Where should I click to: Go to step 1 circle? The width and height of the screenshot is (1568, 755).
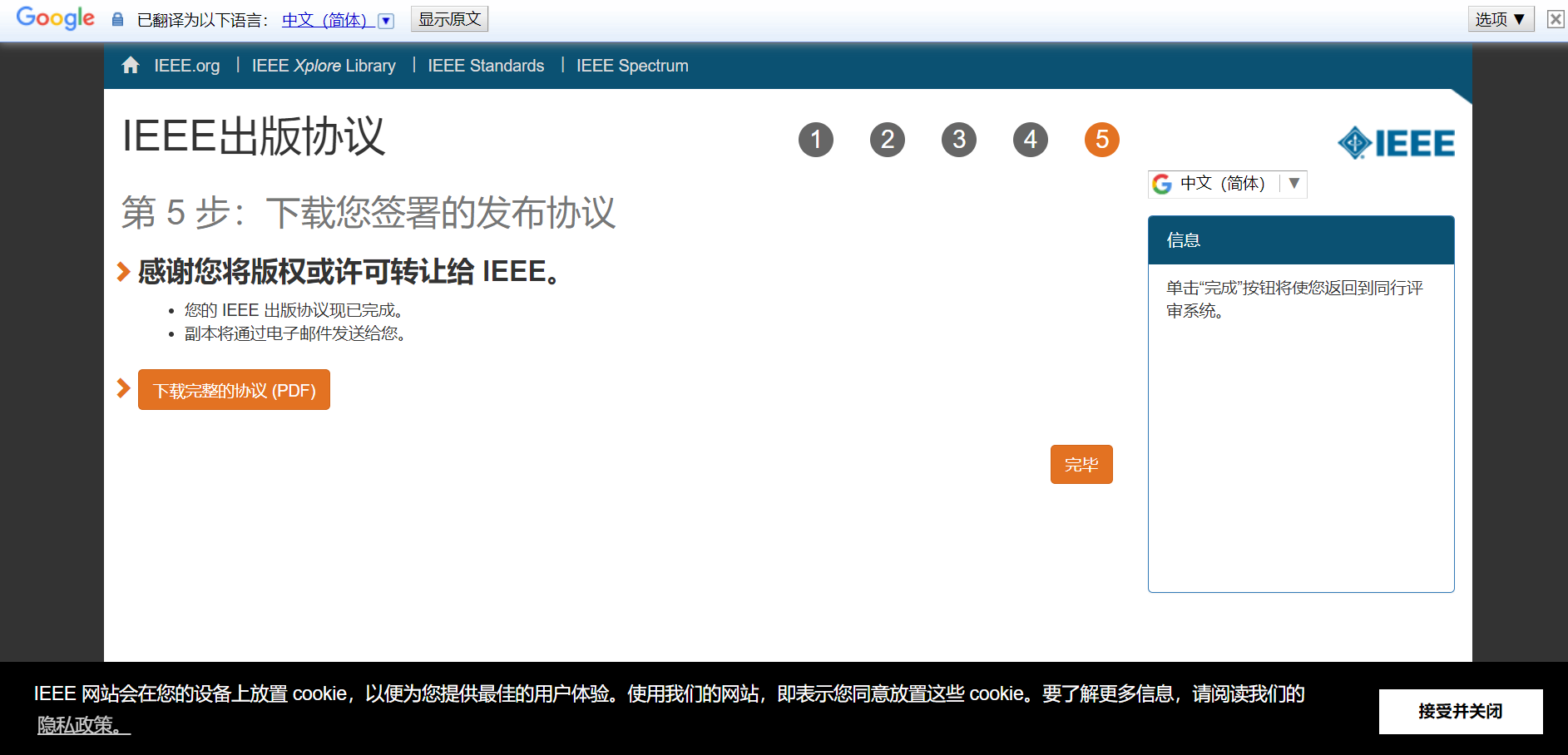click(x=816, y=140)
